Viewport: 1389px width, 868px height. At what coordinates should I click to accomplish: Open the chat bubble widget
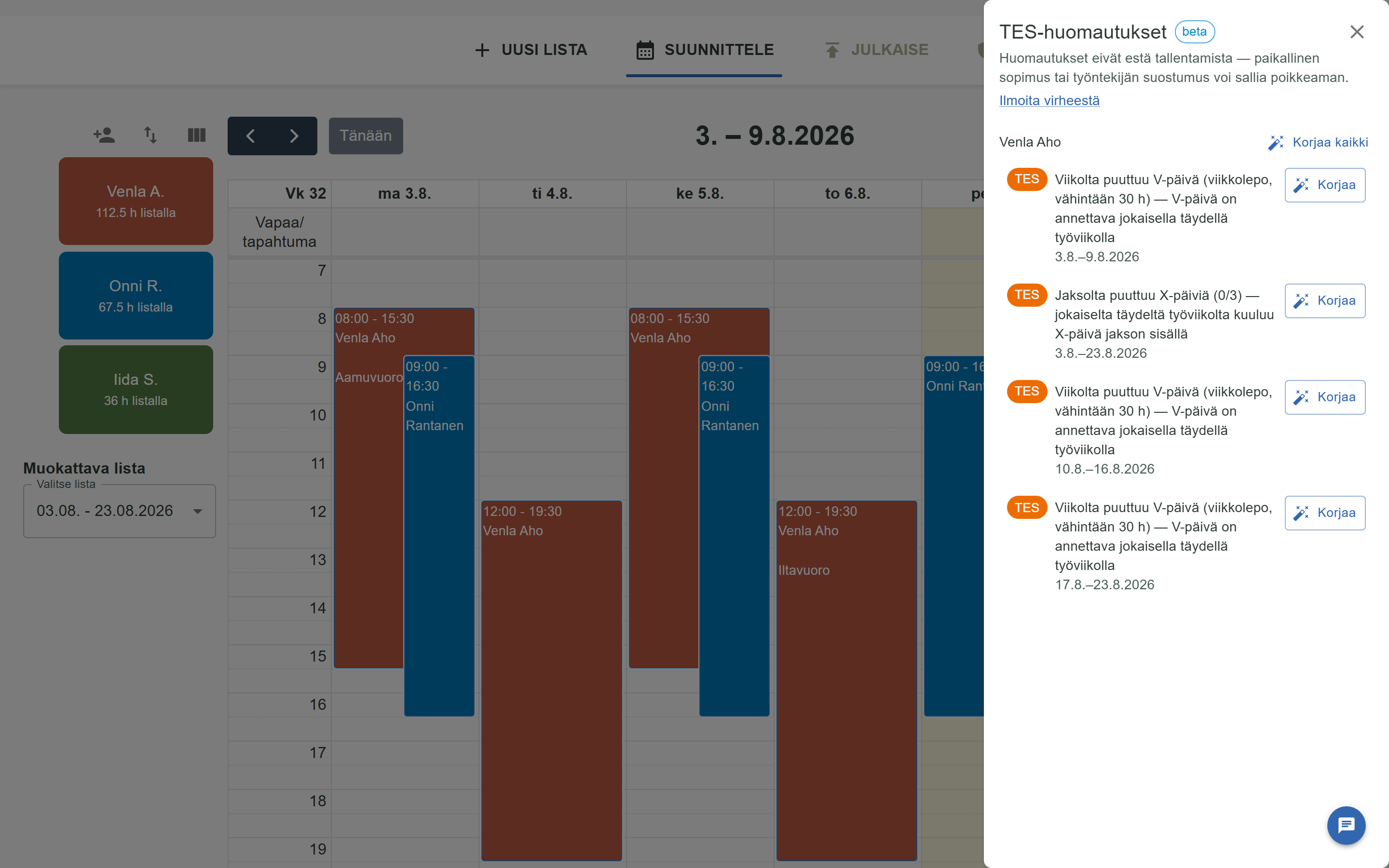[1346, 826]
